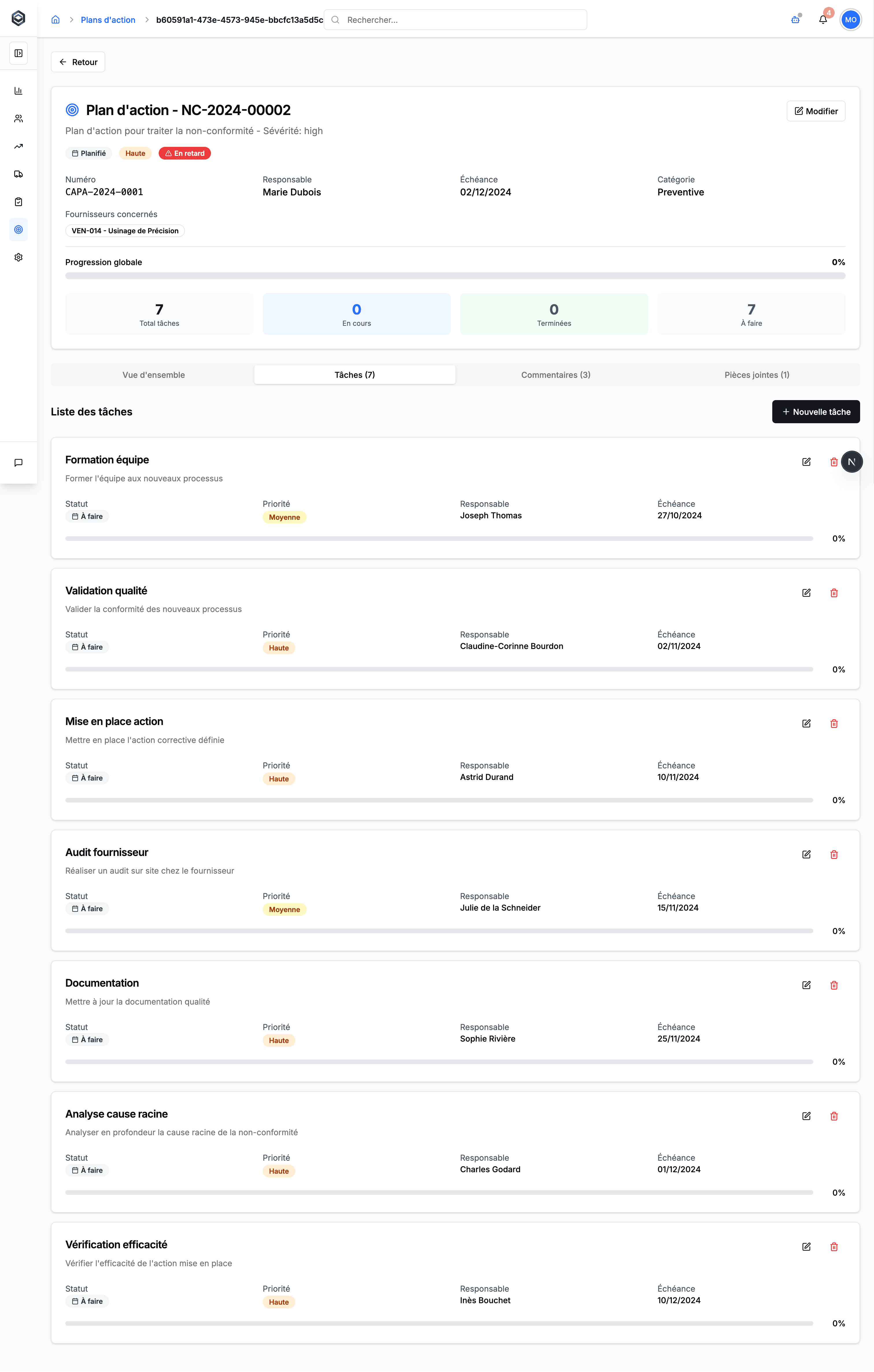The height and width of the screenshot is (1372, 874).
Task: Open the robot assistant icon
Action: 795,20
